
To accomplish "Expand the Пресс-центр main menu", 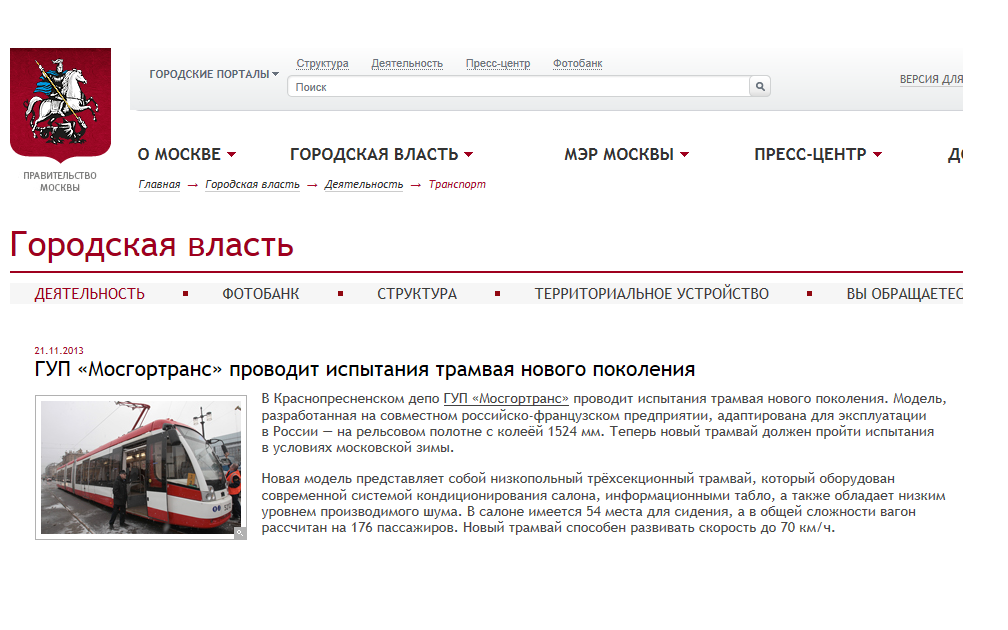I will point(818,154).
